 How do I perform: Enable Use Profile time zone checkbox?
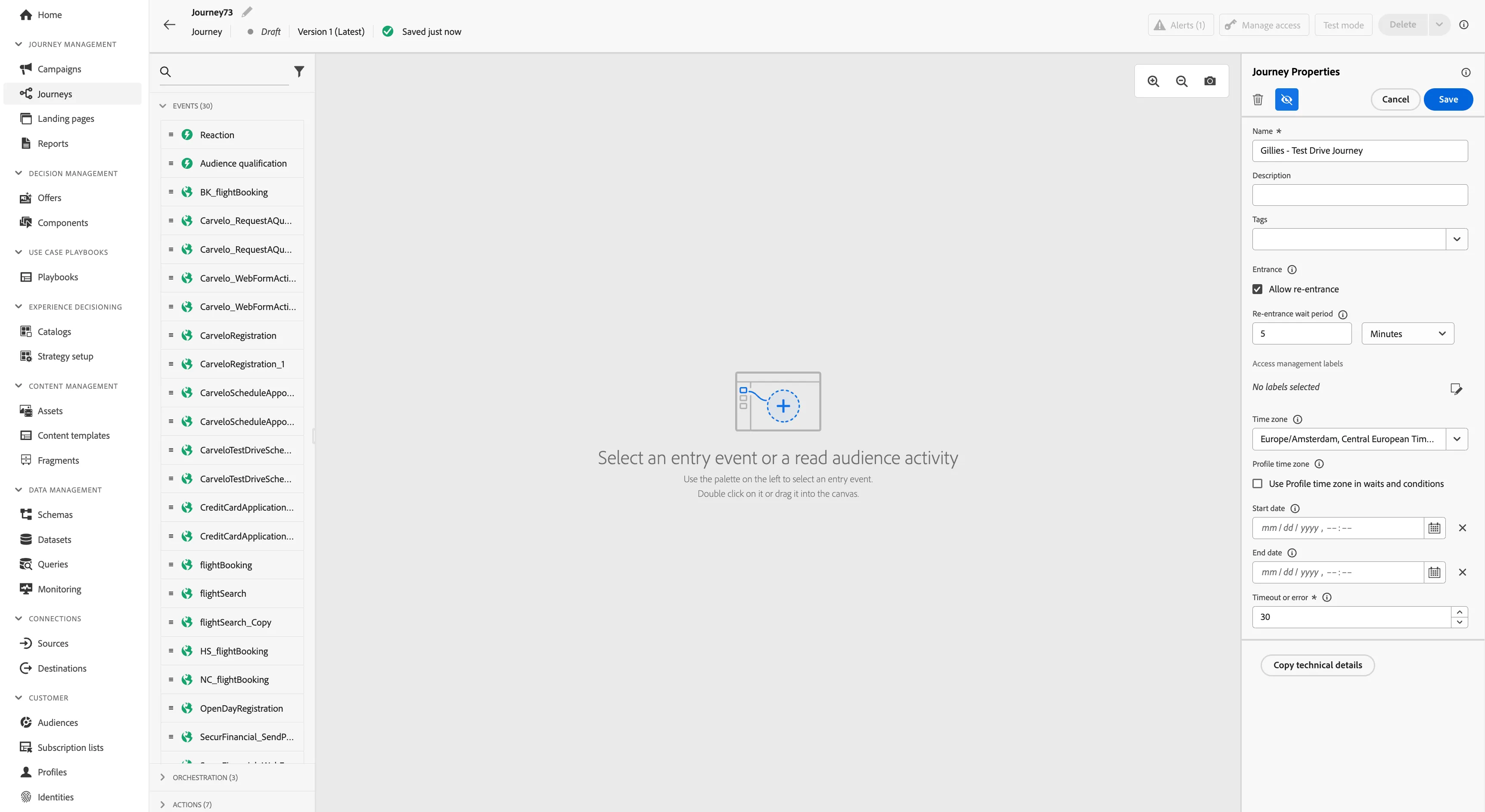click(x=1257, y=484)
